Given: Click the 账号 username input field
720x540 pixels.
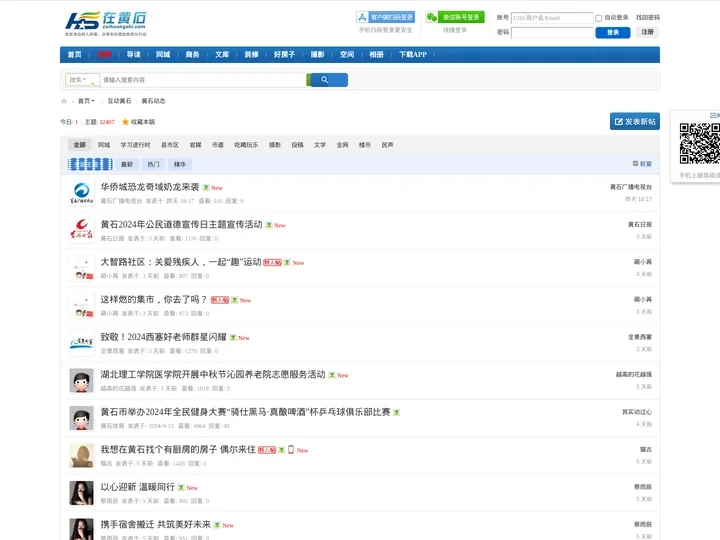Looking at the screenshot, I should (552, 18).
